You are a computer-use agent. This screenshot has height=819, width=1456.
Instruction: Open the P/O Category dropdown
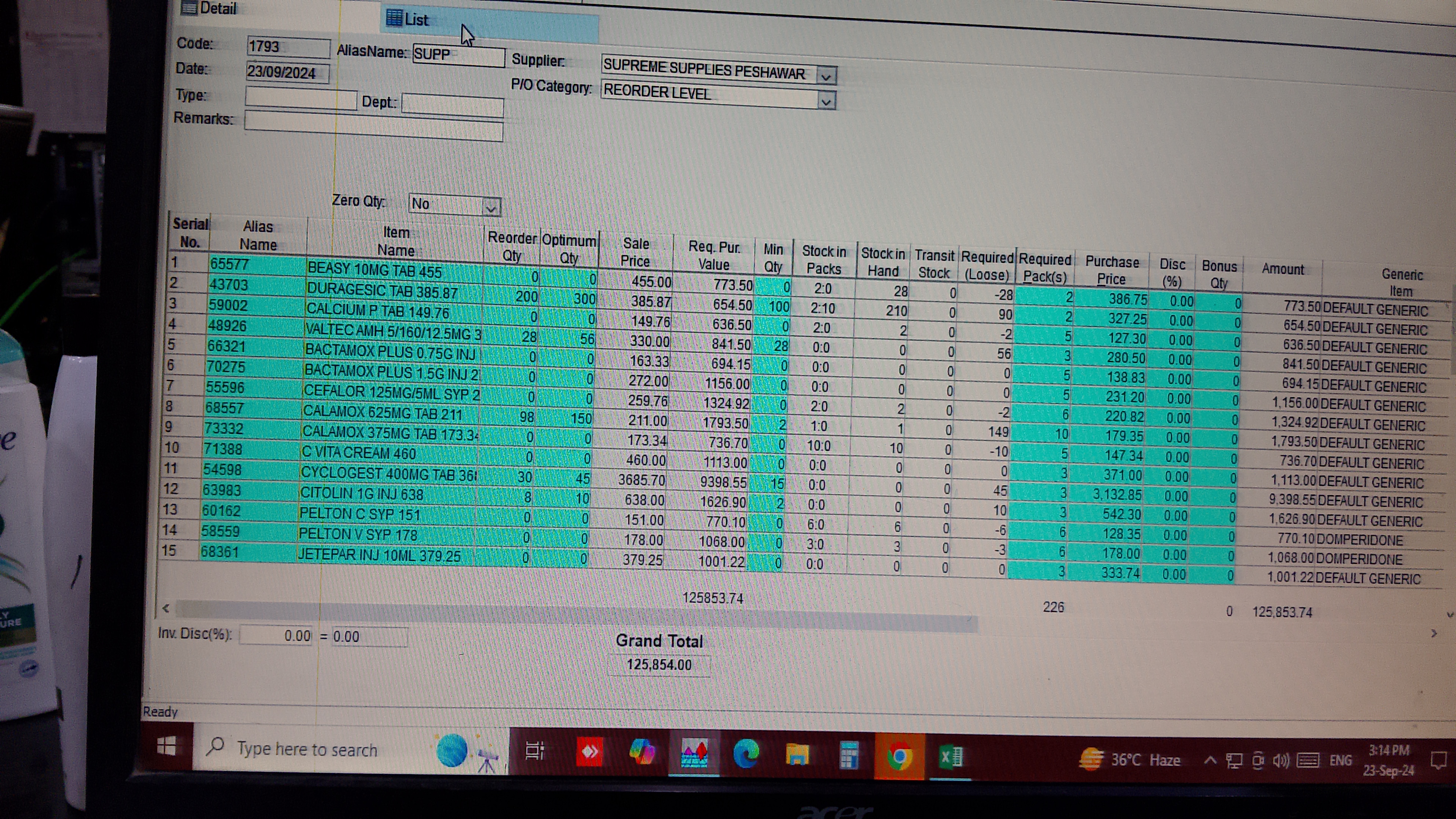pyautogui.click(x=826, y=102)
